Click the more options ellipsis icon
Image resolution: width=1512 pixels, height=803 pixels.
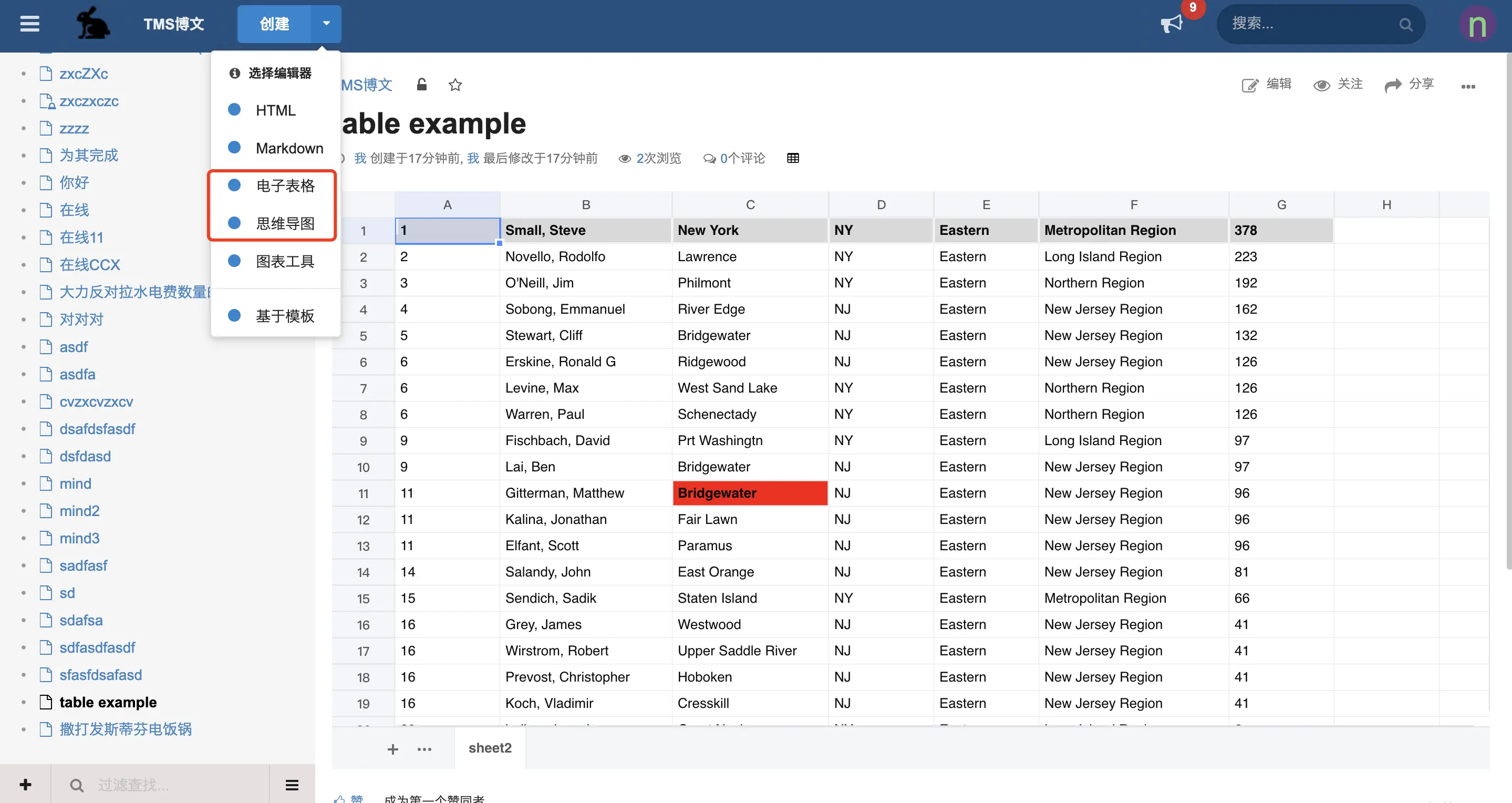pyautogui.click(x=1468, y=86)
